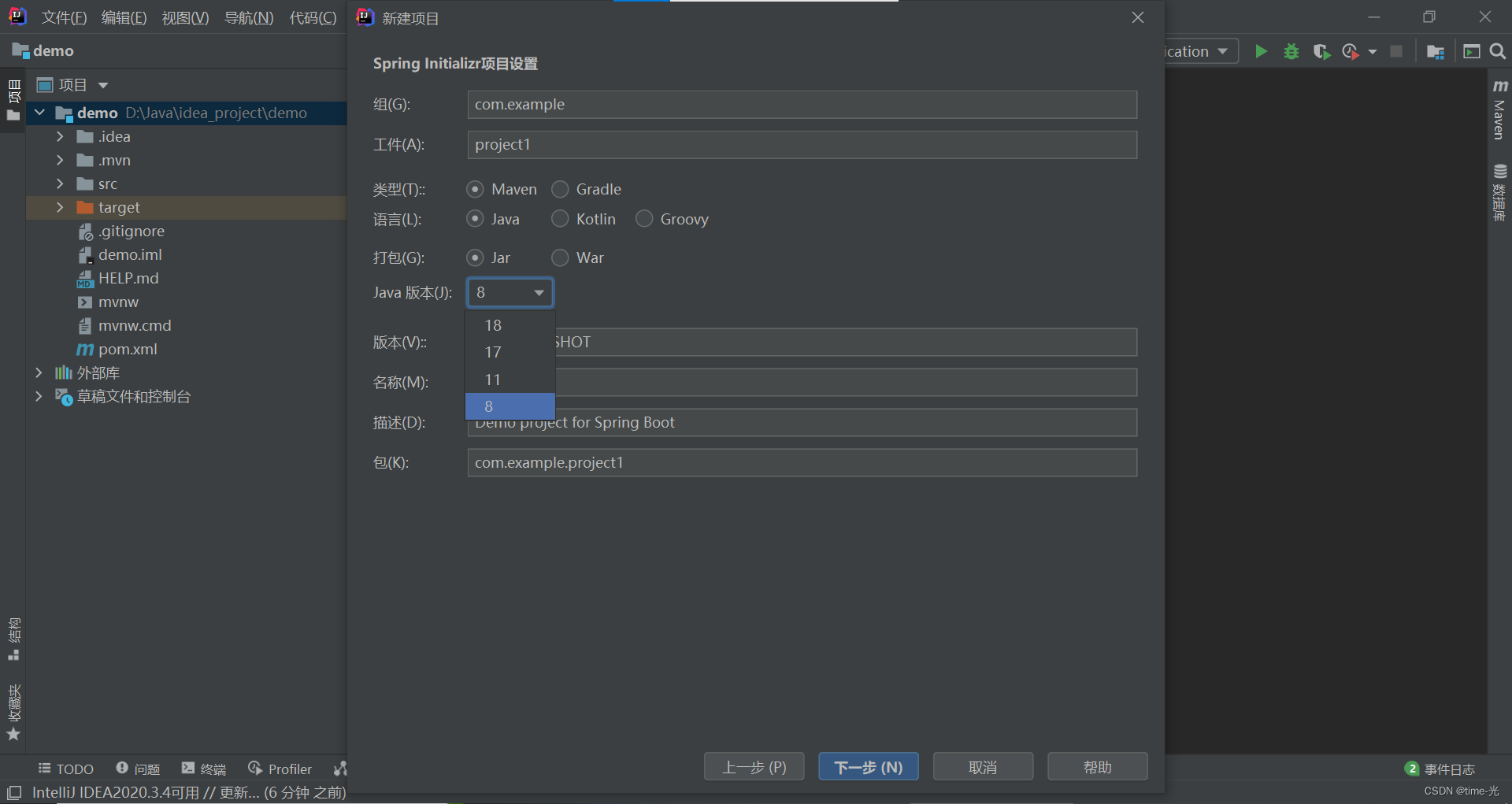Choose Kotlin as language
The width and height of the screenshot is (1512, 804).
584,219
